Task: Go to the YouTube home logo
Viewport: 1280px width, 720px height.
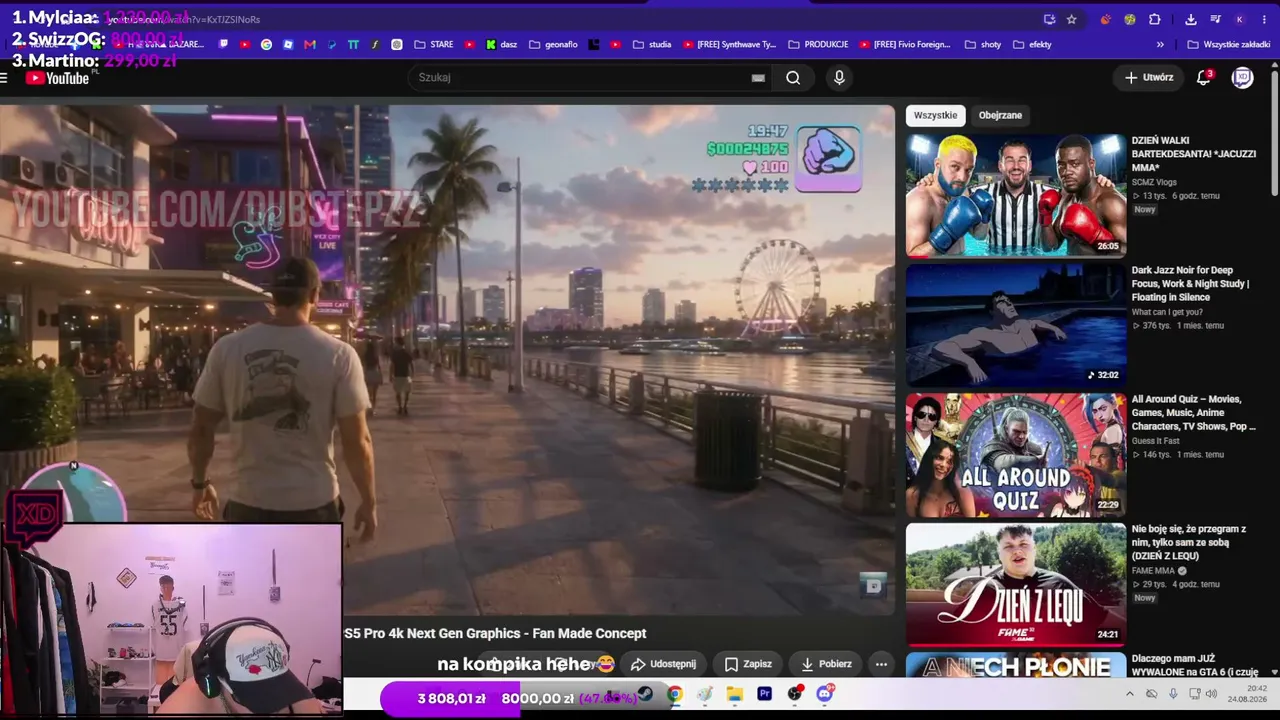Action: [58, 78]
